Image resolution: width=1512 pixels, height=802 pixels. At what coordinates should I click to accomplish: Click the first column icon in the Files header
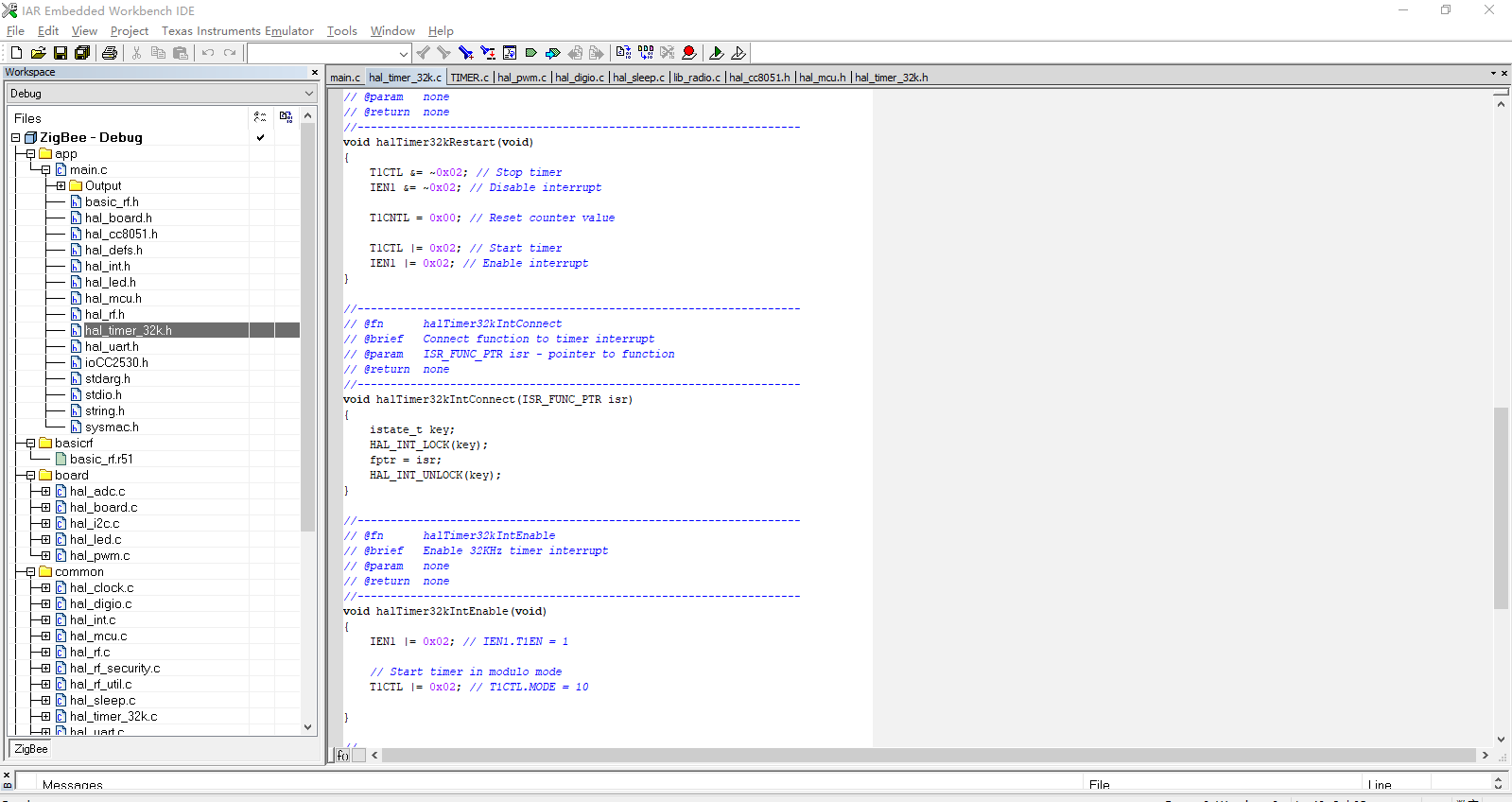(x=260, y=117)
